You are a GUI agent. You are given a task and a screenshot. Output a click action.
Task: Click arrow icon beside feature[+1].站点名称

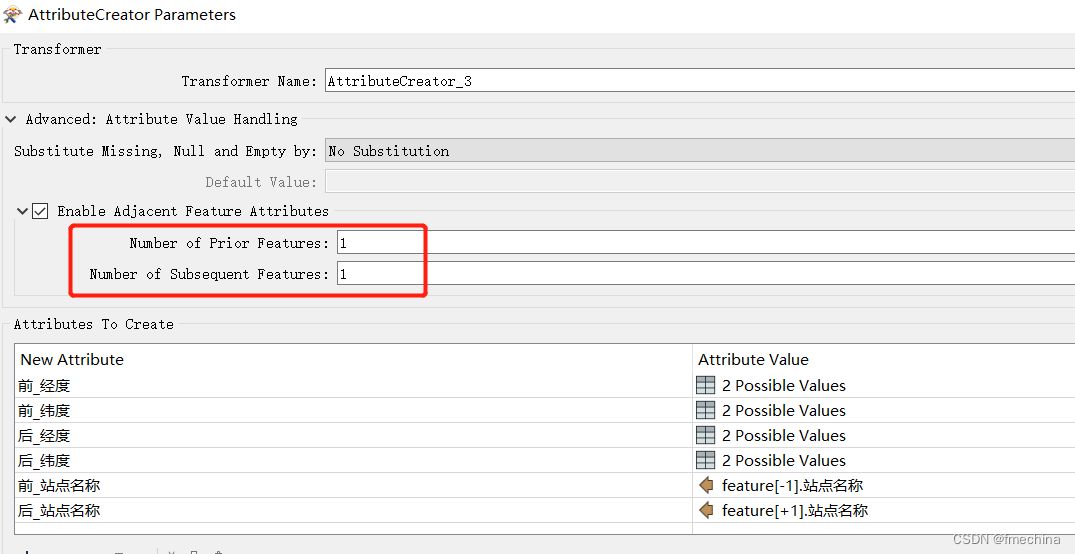tap(706, 510)
